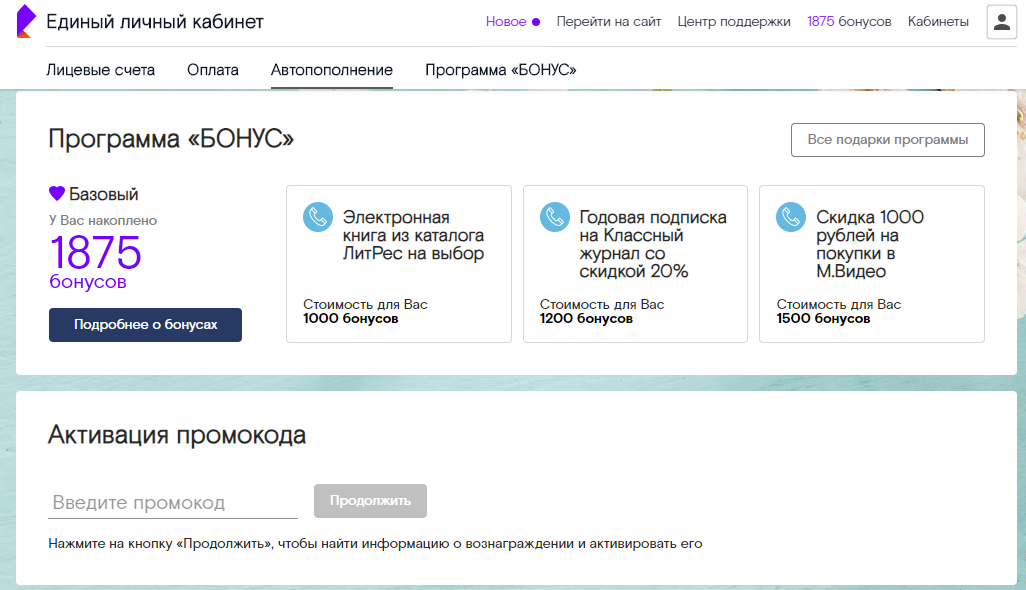Open the Кабинеты menu

938,22
